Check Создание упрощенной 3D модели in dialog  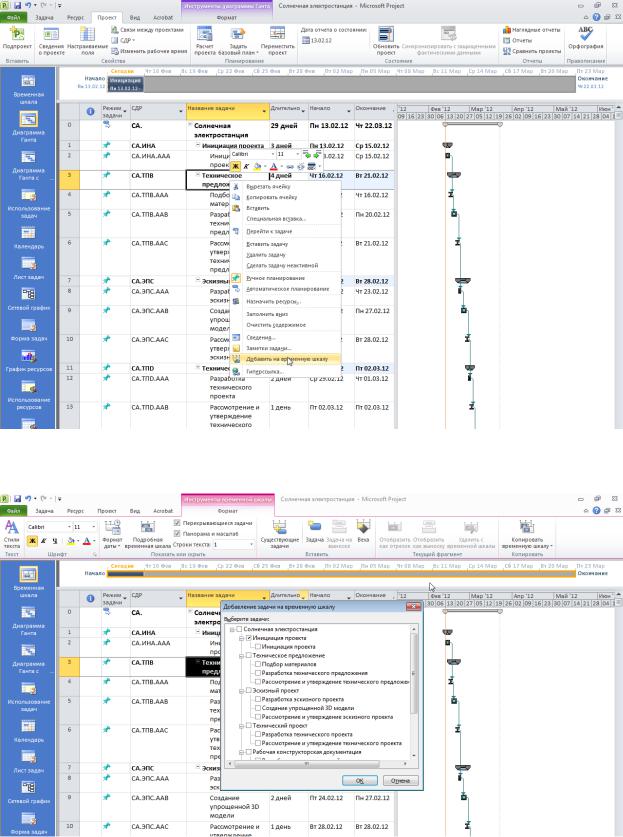coord(258,708)
